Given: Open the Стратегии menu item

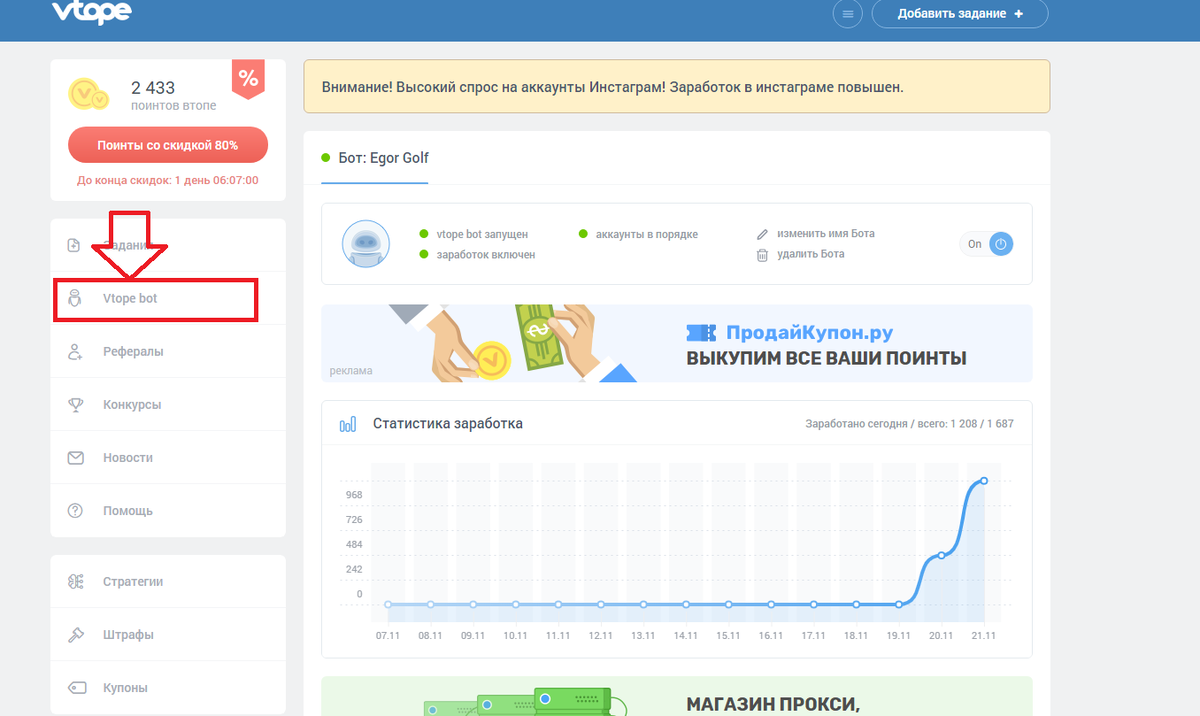Looking at the screenshot, I should (167, 582).
